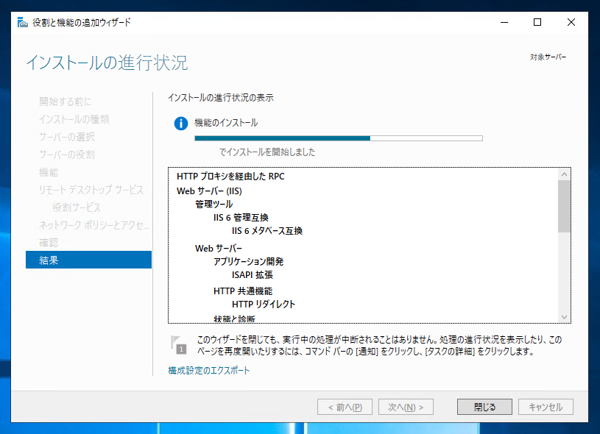Click the 機能のインストール status text
Viewport: 600px width, 434px height.
click(226, 123)
